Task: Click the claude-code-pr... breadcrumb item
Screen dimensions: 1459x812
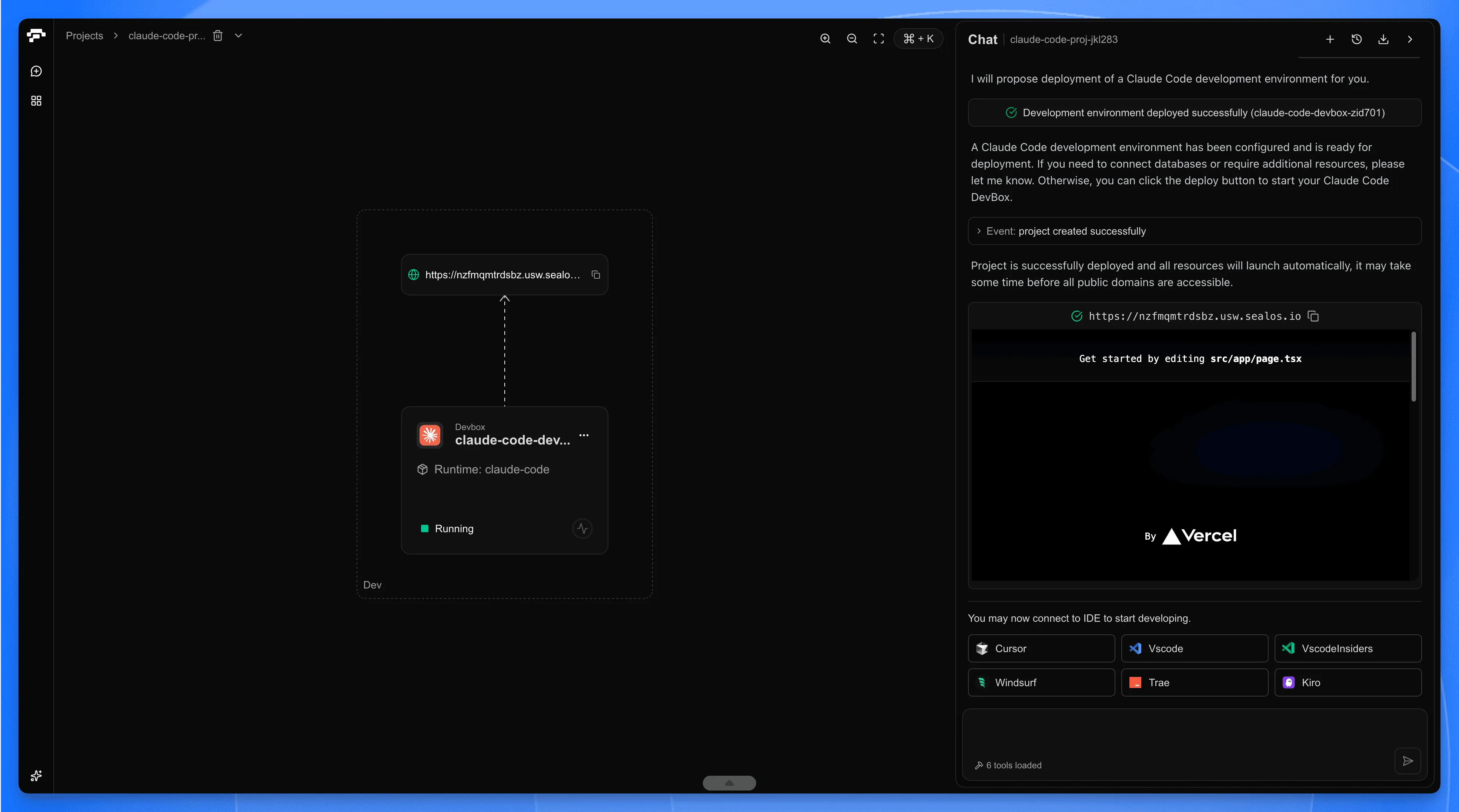Action: pos(167,36)
